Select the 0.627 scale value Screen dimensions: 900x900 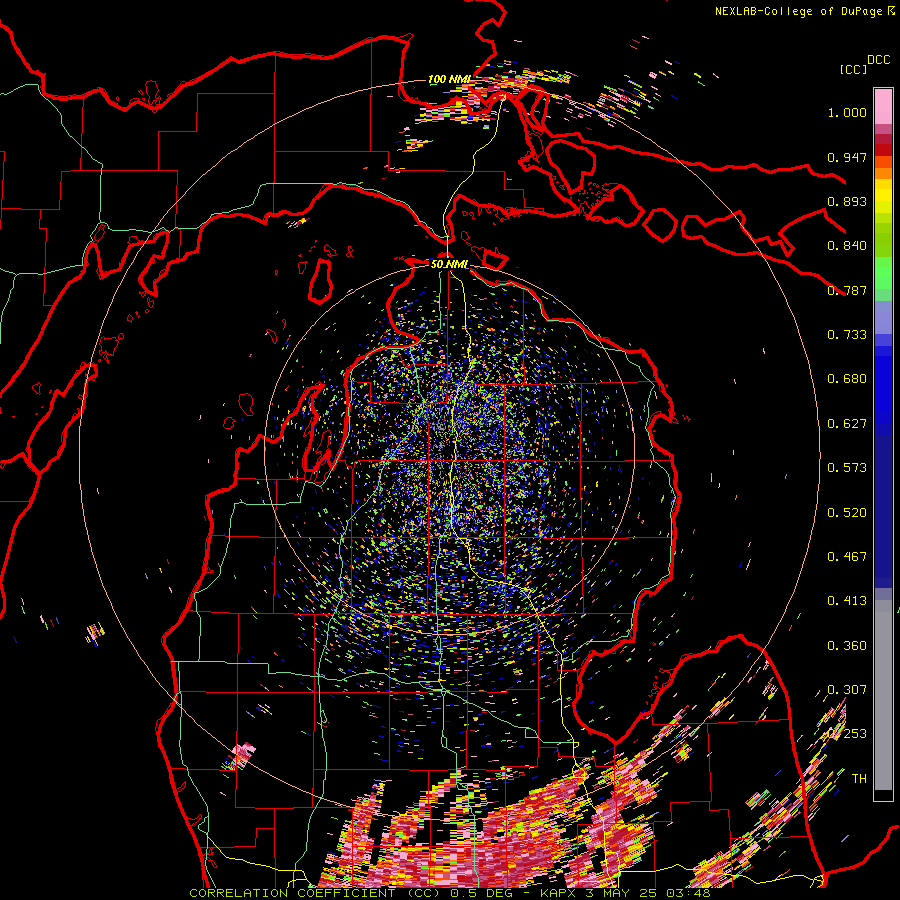tap(847, 424)
